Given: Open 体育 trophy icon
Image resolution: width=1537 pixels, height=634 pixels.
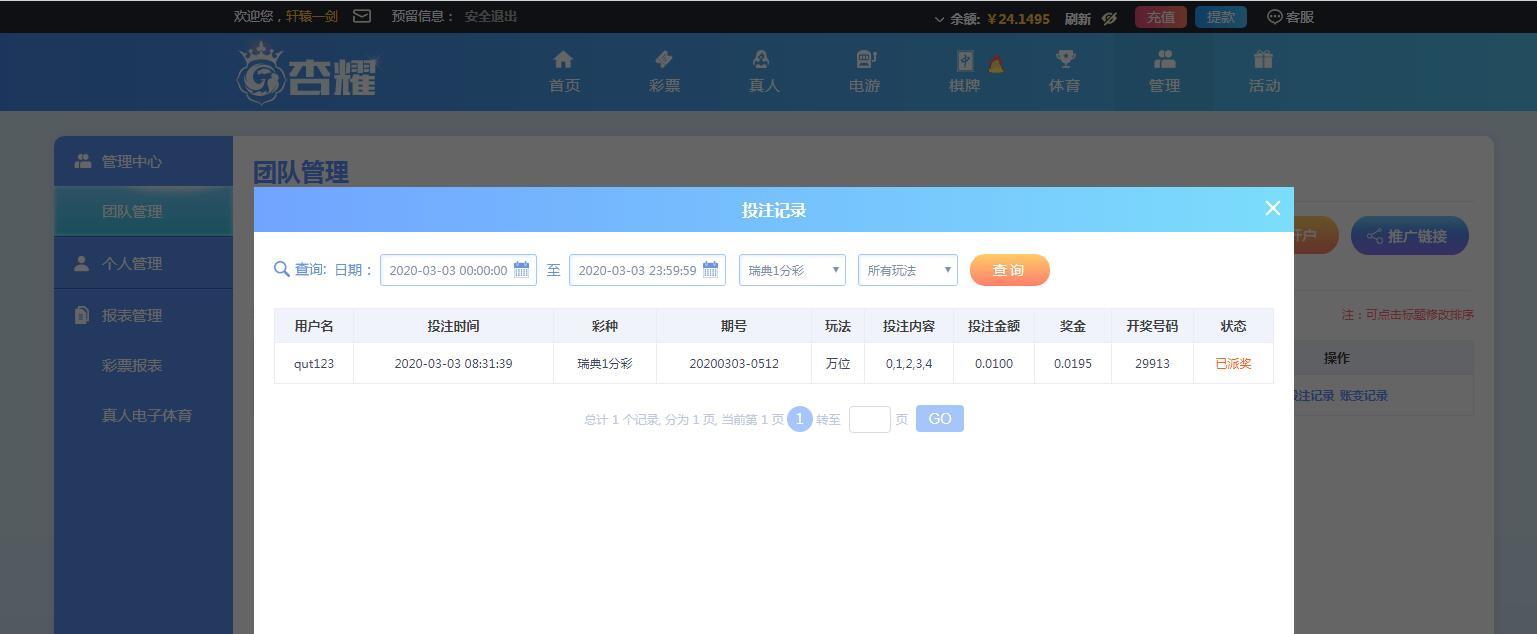Looking at the screenshot, I should click(x=1065, y=60).
